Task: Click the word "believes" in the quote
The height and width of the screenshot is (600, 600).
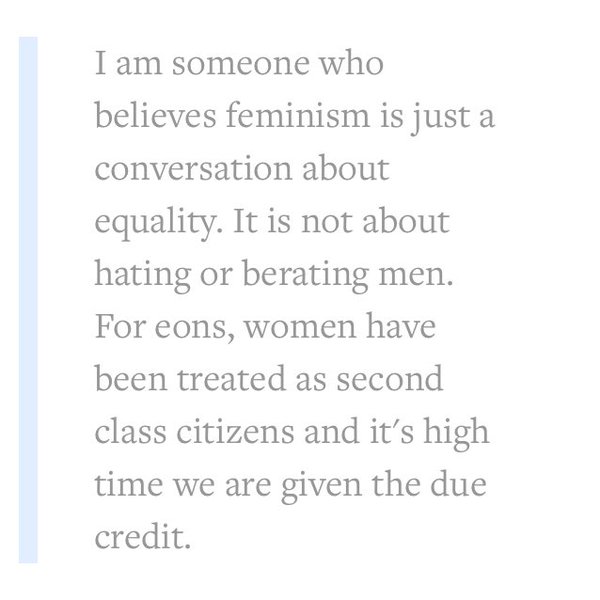Action: pyautogui.click(x=155, y=114)
